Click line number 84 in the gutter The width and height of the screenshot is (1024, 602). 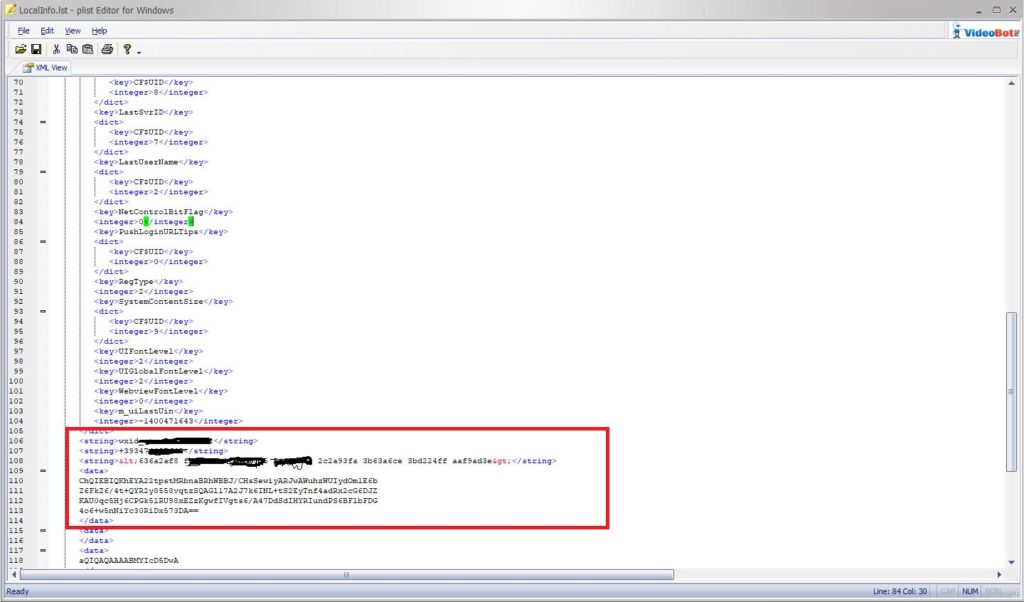pos(18,222)
